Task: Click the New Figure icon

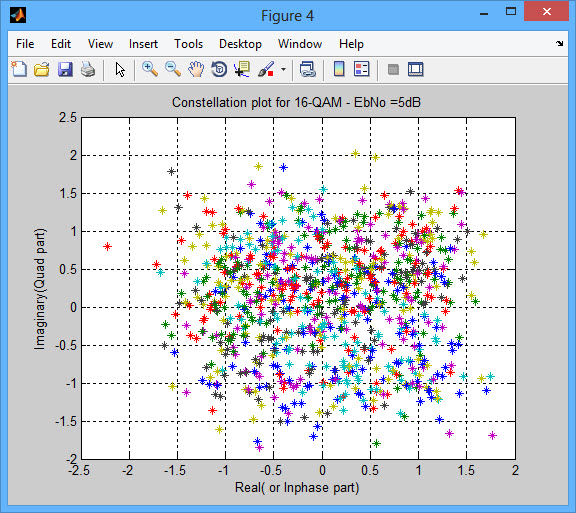Action: [x=19, y=69]
